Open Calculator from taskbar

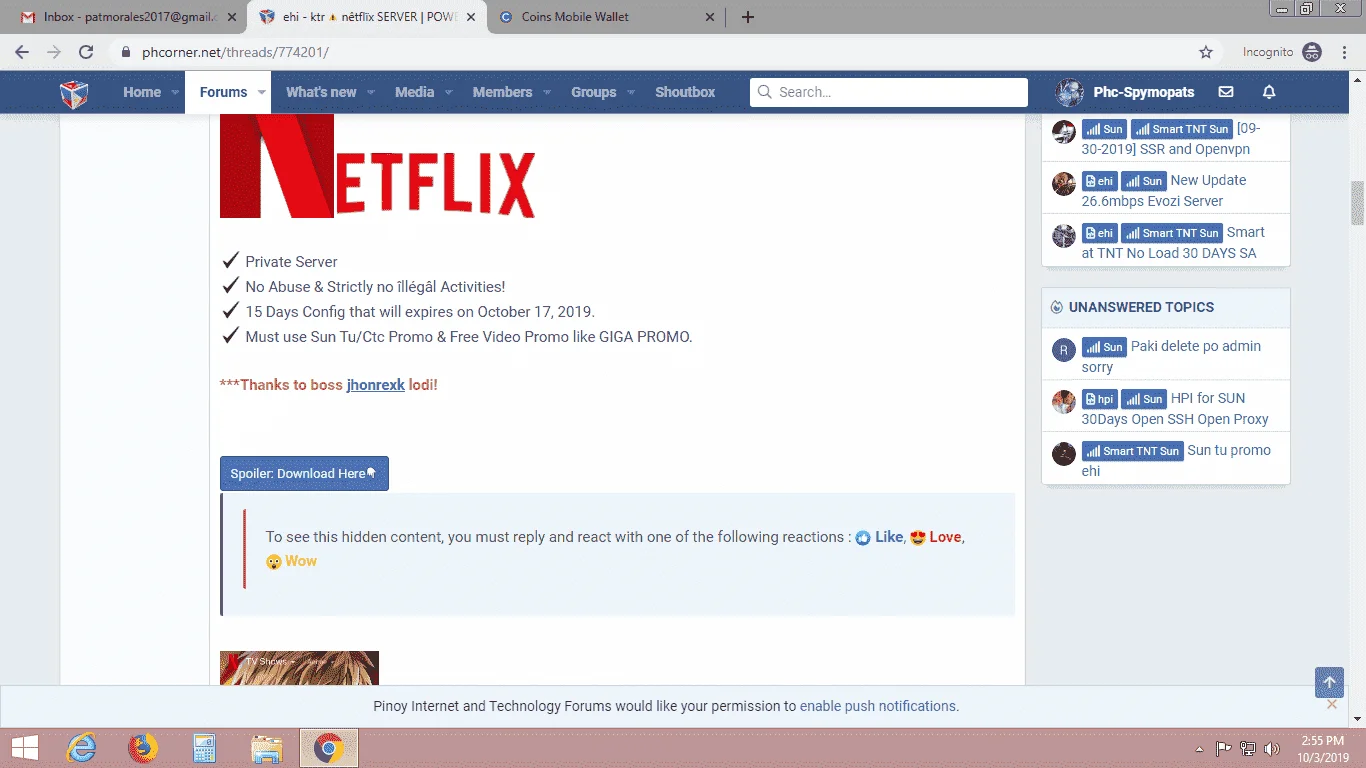click(205, 748)
